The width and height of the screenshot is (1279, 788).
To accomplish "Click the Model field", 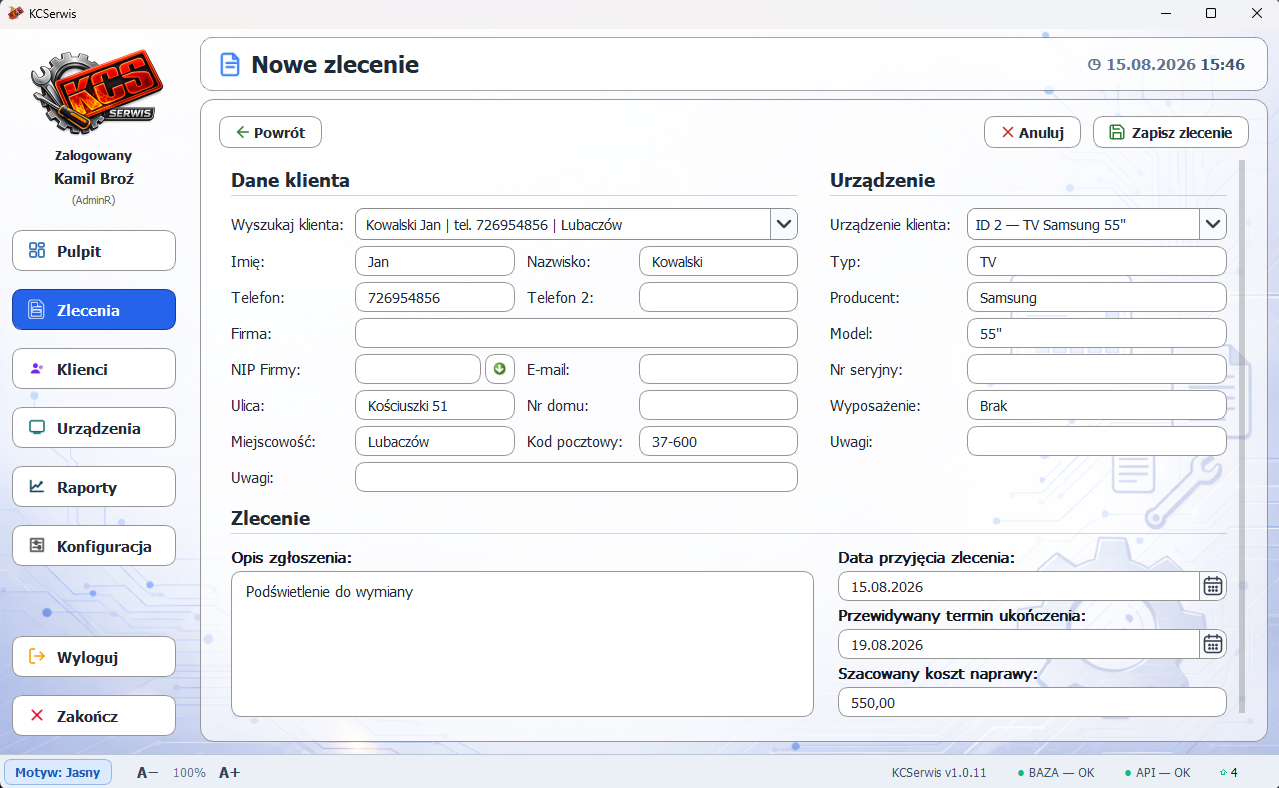I will (1096, 333).
